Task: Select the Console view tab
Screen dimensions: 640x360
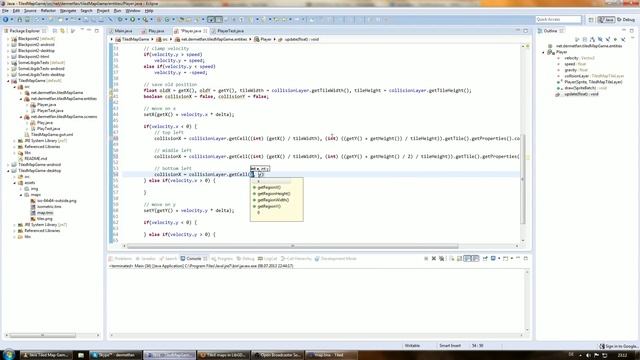Action: 193,259
